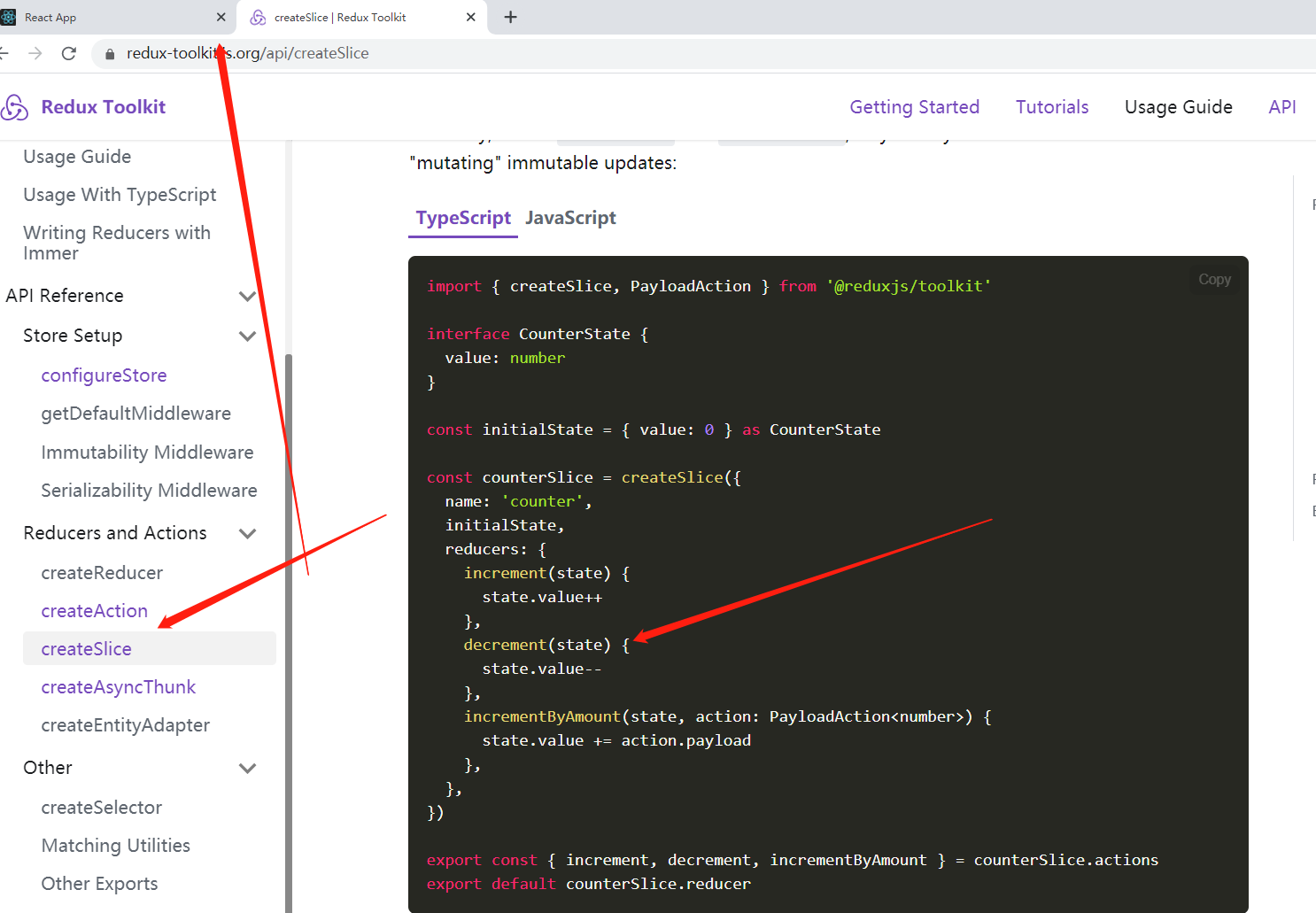1316x913 pixels.
Task: Close the React App tab
Action: click(x=221, y=17)
